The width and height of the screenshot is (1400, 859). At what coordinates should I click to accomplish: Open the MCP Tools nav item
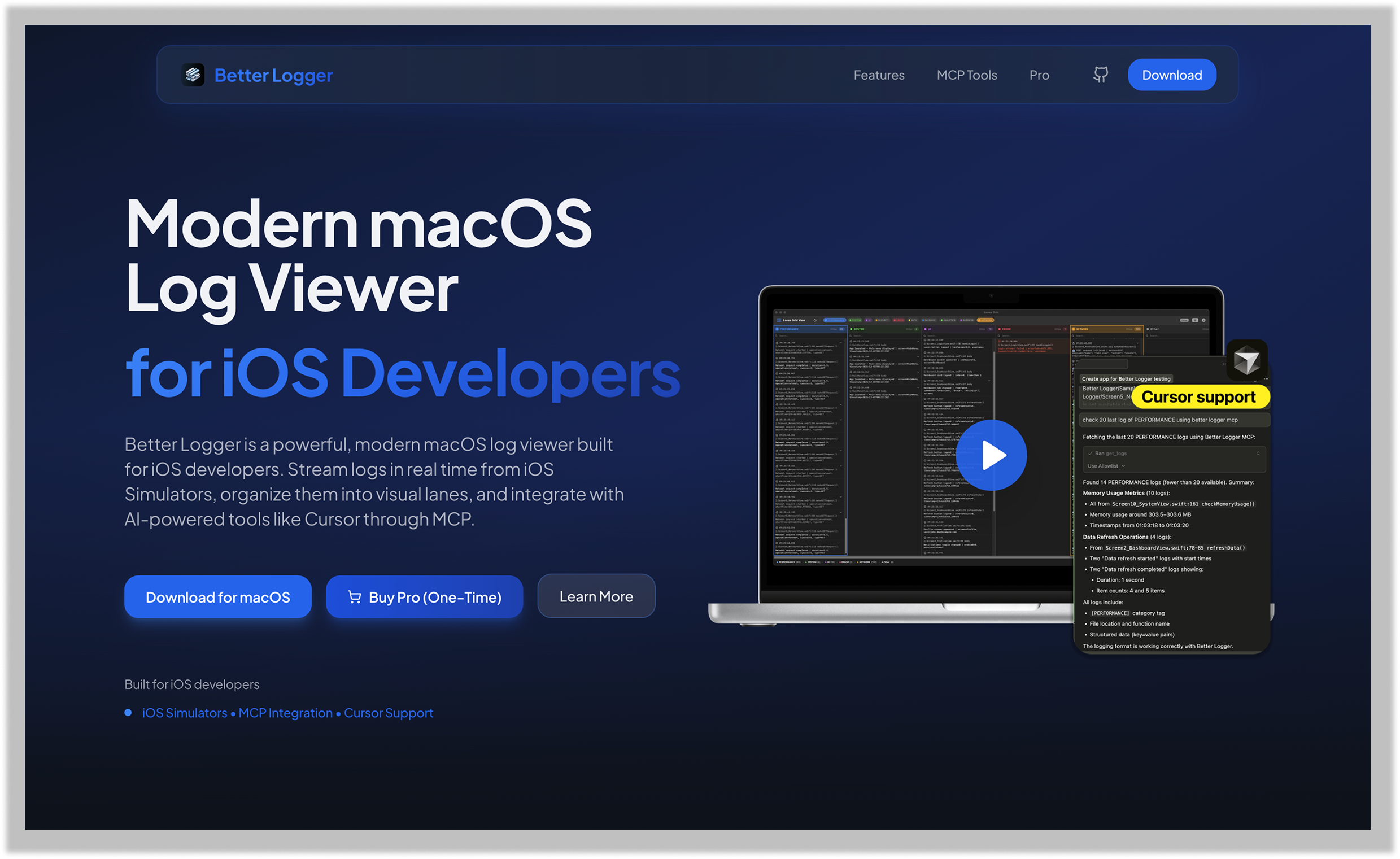966,75
